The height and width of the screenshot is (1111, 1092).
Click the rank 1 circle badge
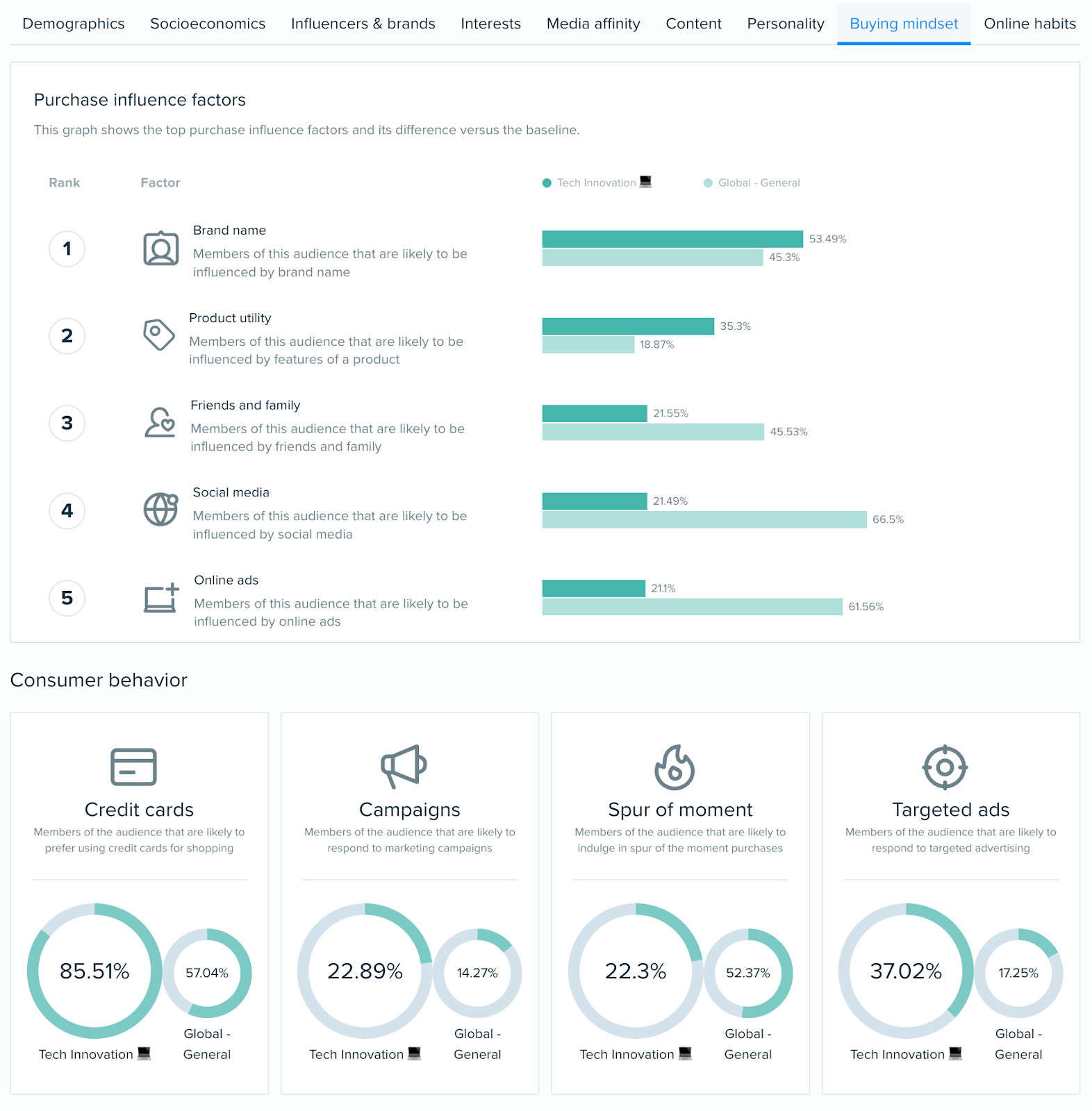(67, 249)
